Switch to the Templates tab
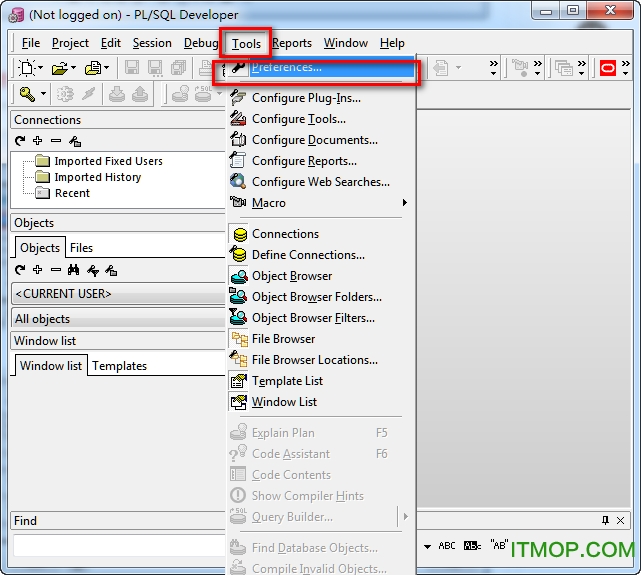The height and width of the screenshot is (575, 641). pyautogui.click(x=119, y=366)
